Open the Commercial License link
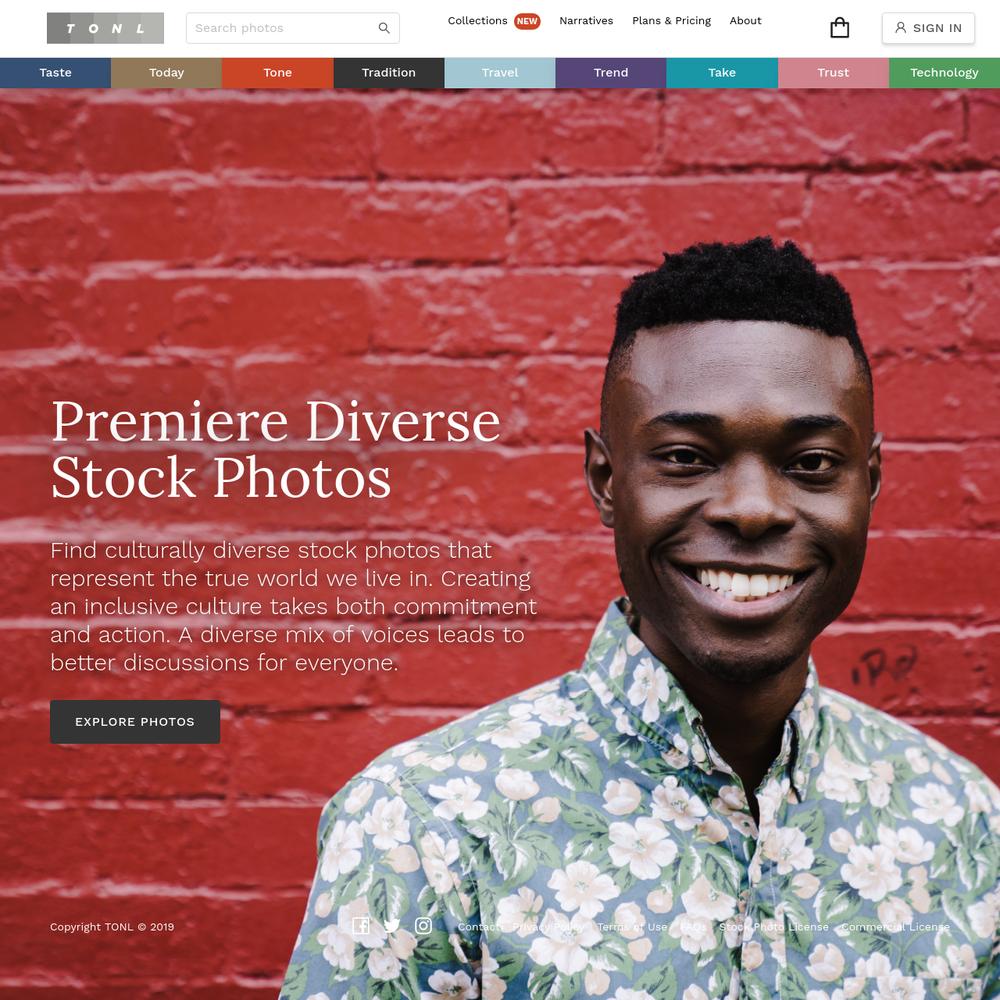The width and height of the screenshot is (1000, 1000). click(x=895, y=927)
